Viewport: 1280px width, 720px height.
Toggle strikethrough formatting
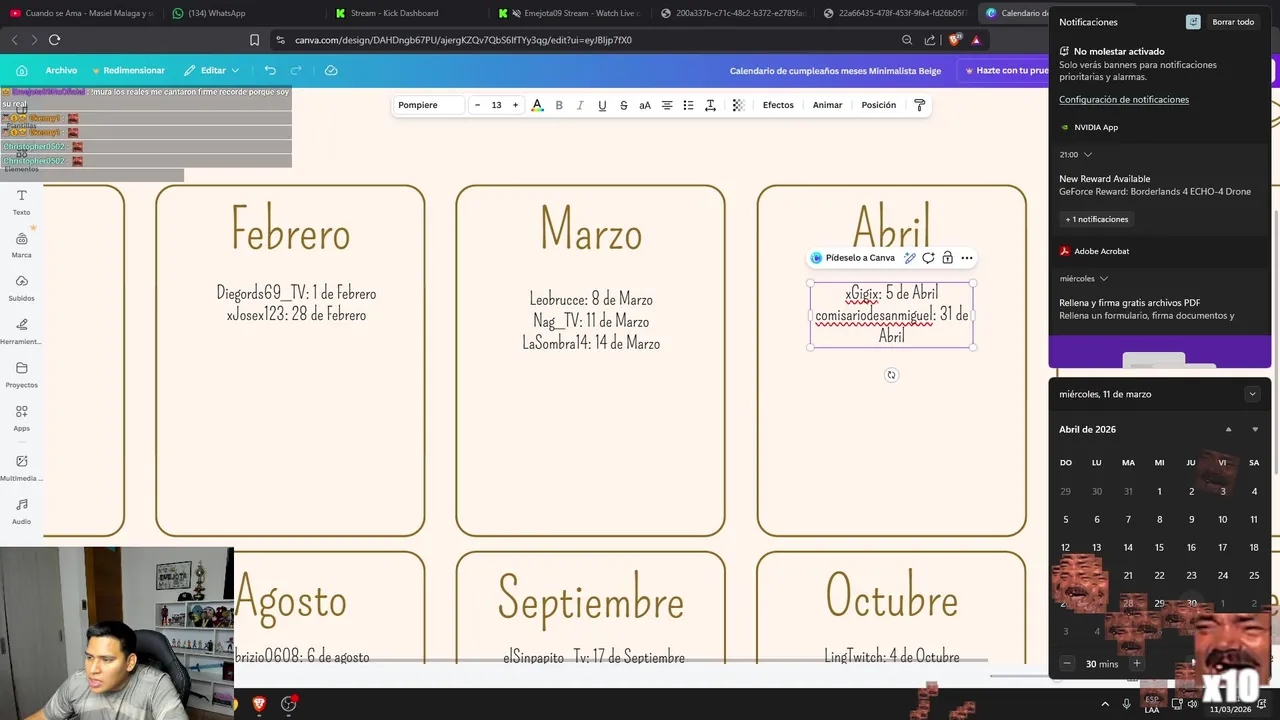[624, 105]
